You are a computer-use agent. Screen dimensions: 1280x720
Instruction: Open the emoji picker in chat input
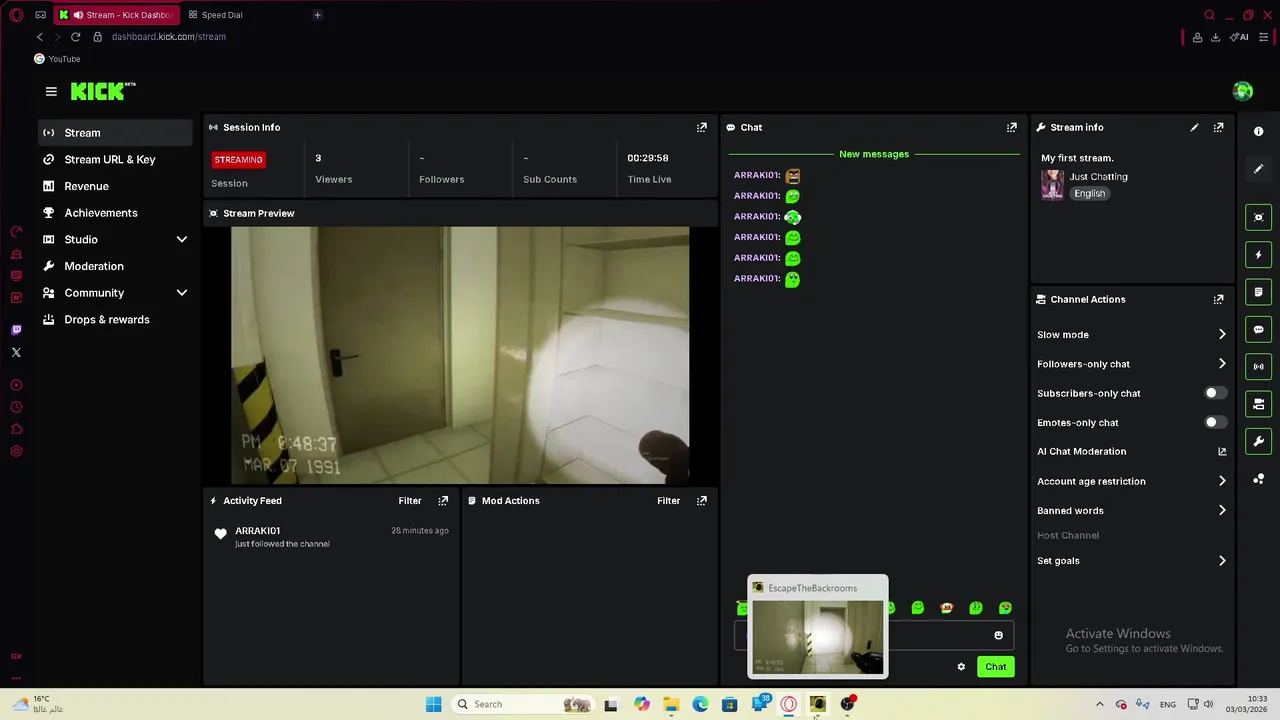[x=998, y=635]
